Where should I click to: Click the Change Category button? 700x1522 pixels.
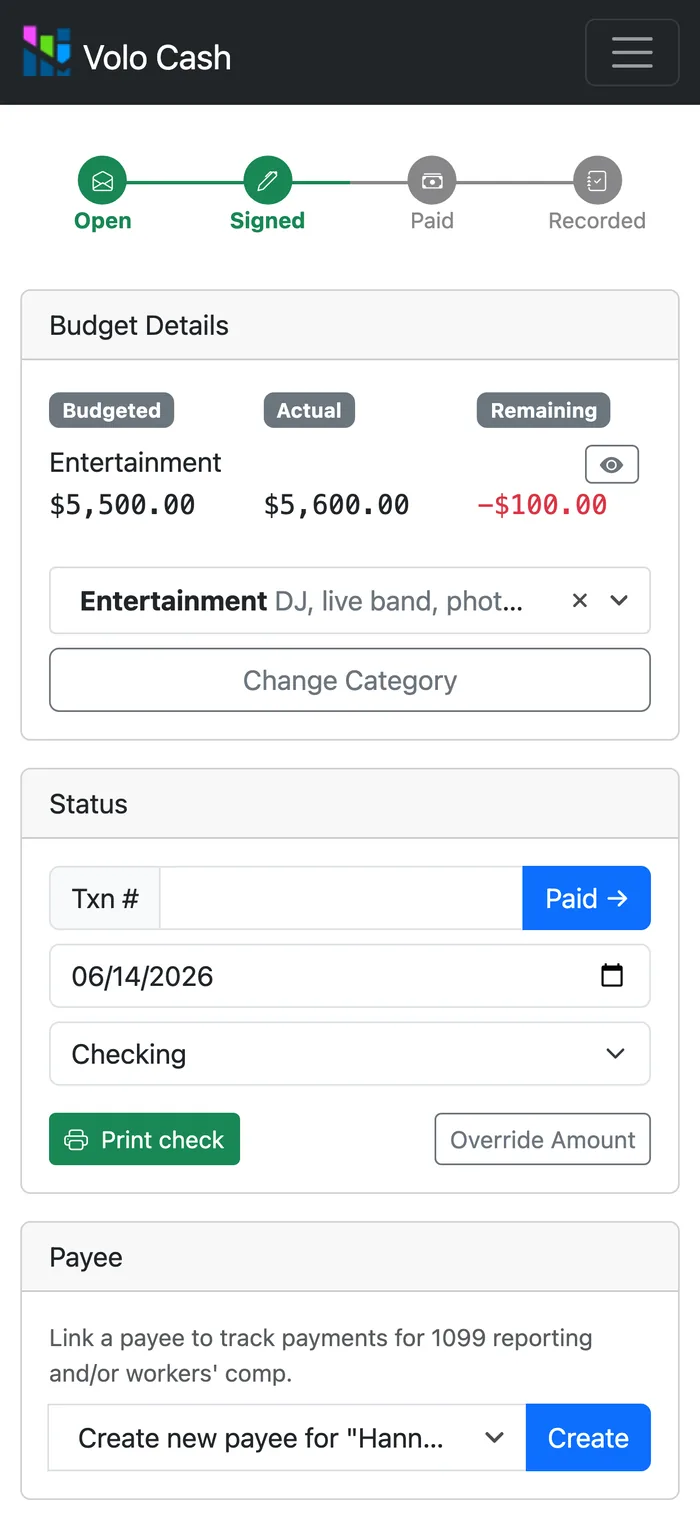pos(350,680)
